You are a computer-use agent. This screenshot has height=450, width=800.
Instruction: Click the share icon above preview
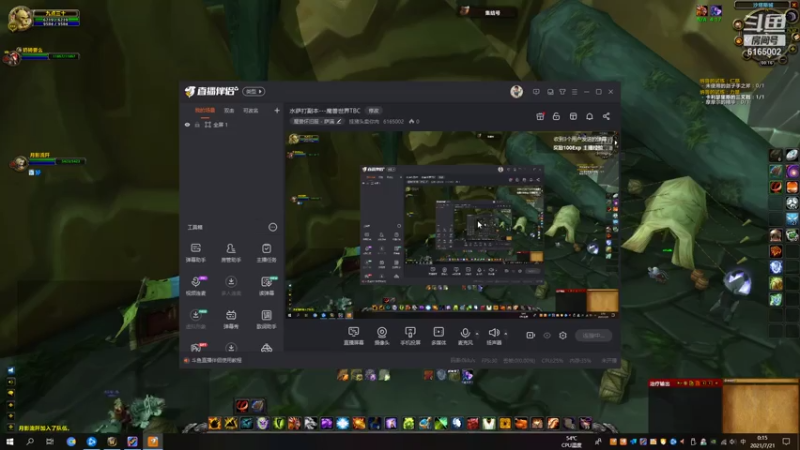[x=606, y=116]
